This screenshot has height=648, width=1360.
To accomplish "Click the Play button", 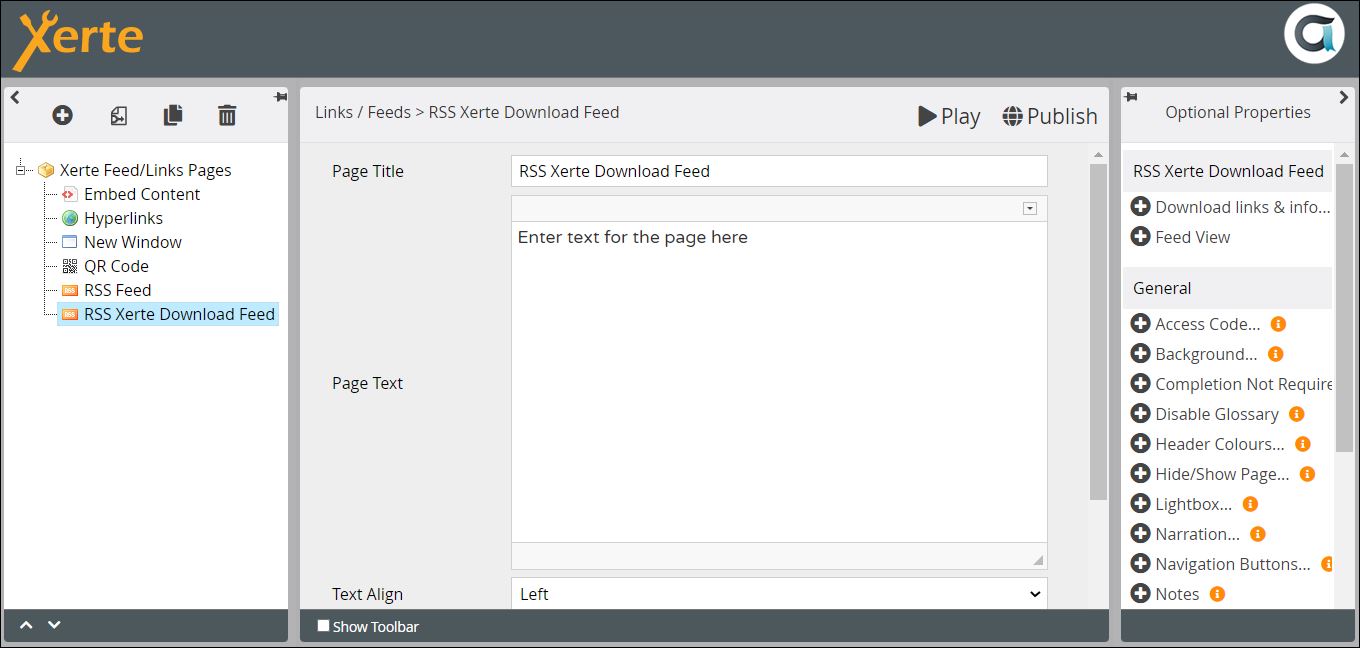I will pos(949,116).
